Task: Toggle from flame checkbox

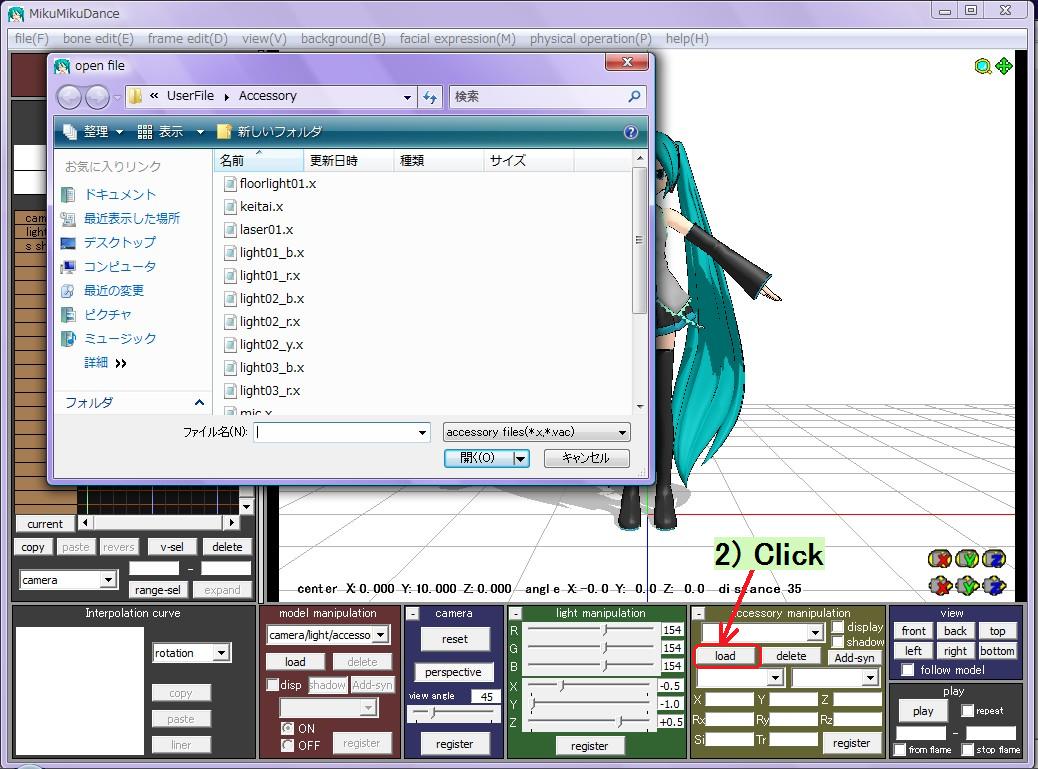Action: (900, 749)
